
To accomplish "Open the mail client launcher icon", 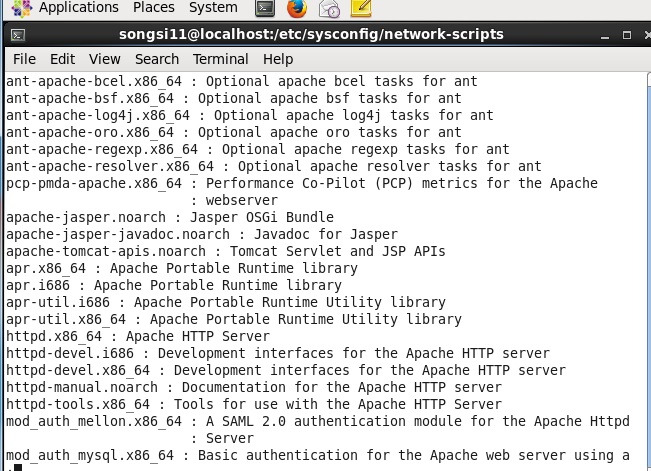I will pos(329,8).
